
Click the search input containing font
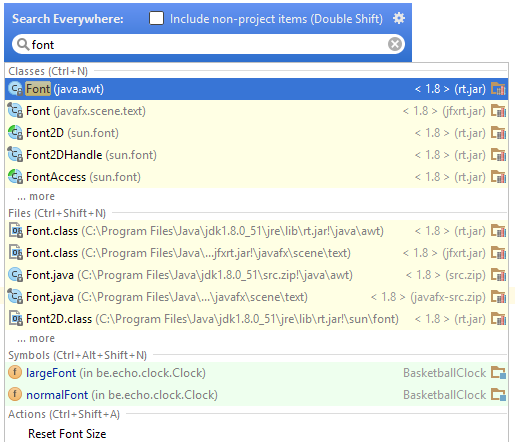pos(209,44)
